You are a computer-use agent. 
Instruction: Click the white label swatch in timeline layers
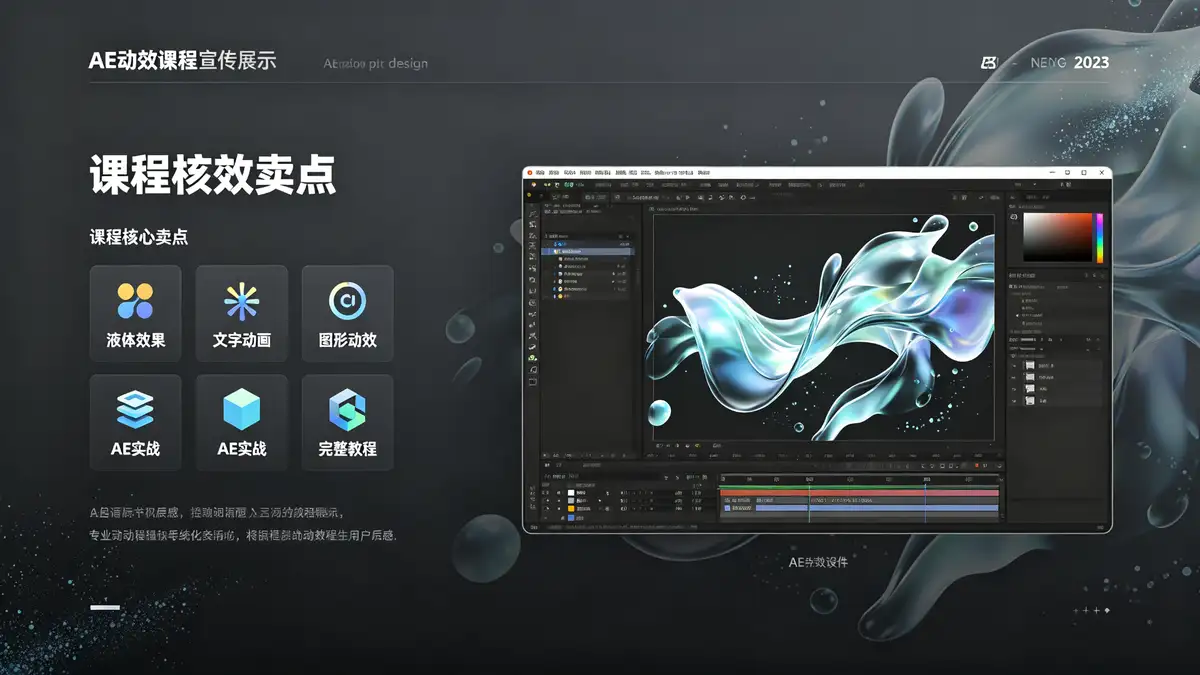coord(571,493)
